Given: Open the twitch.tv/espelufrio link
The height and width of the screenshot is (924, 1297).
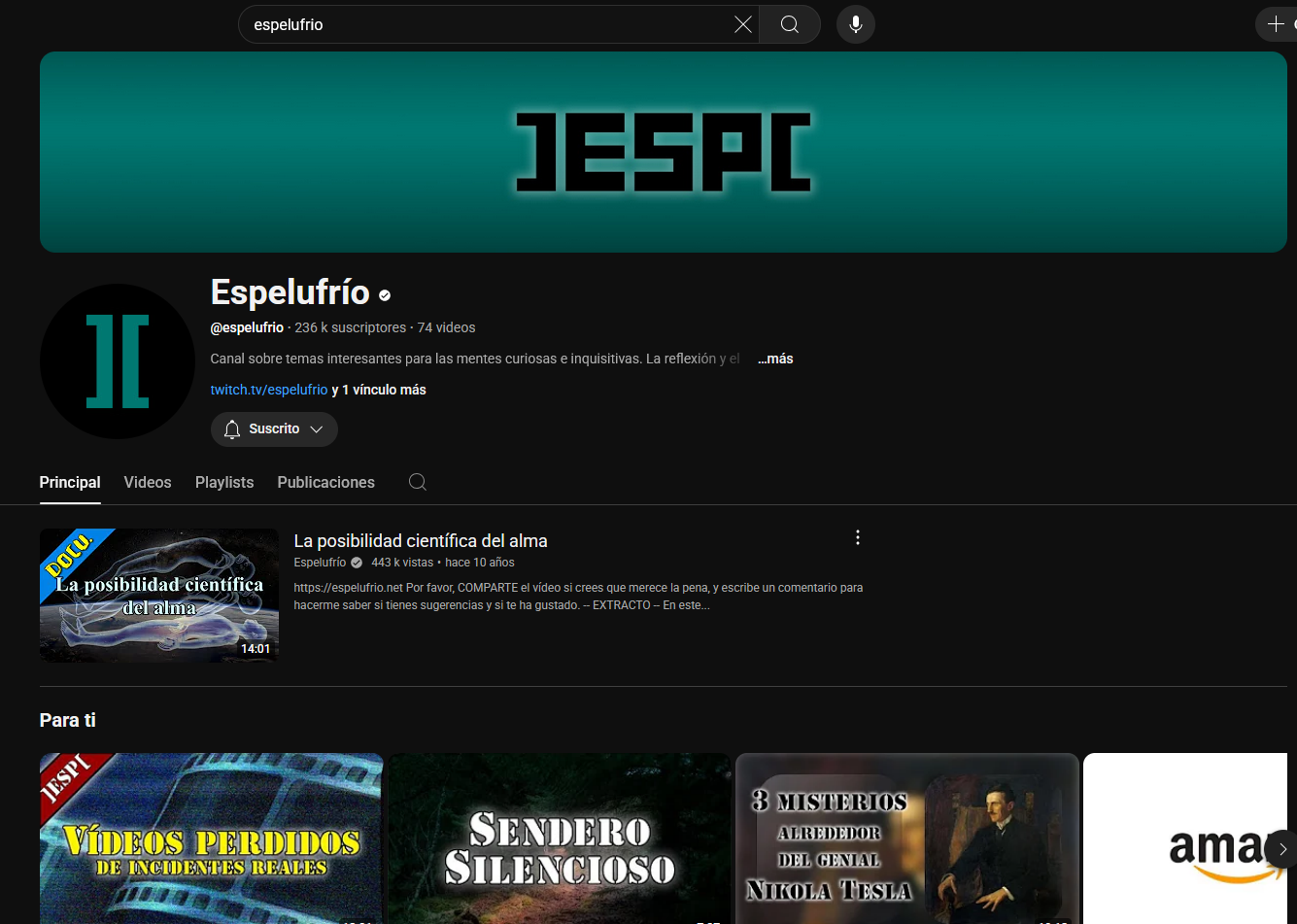Looking at the screenshot, I should [269, 390].
